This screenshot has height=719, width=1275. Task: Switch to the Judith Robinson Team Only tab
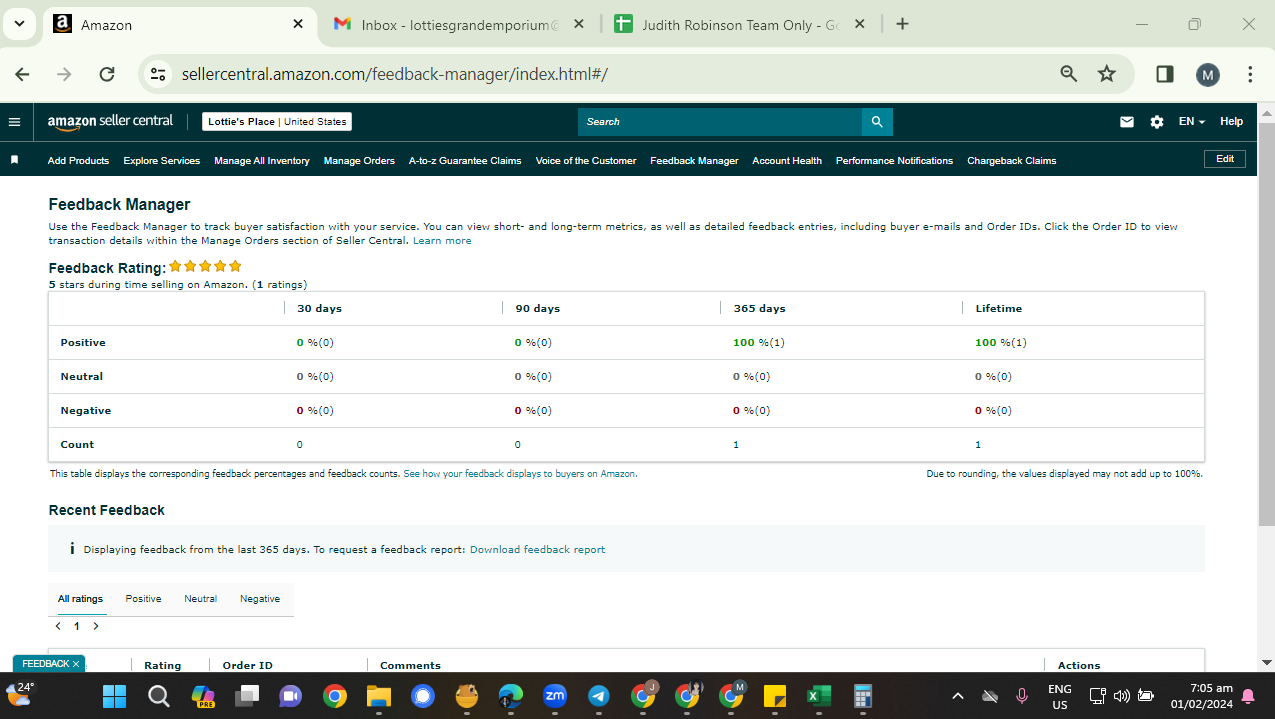pos(739,24)
